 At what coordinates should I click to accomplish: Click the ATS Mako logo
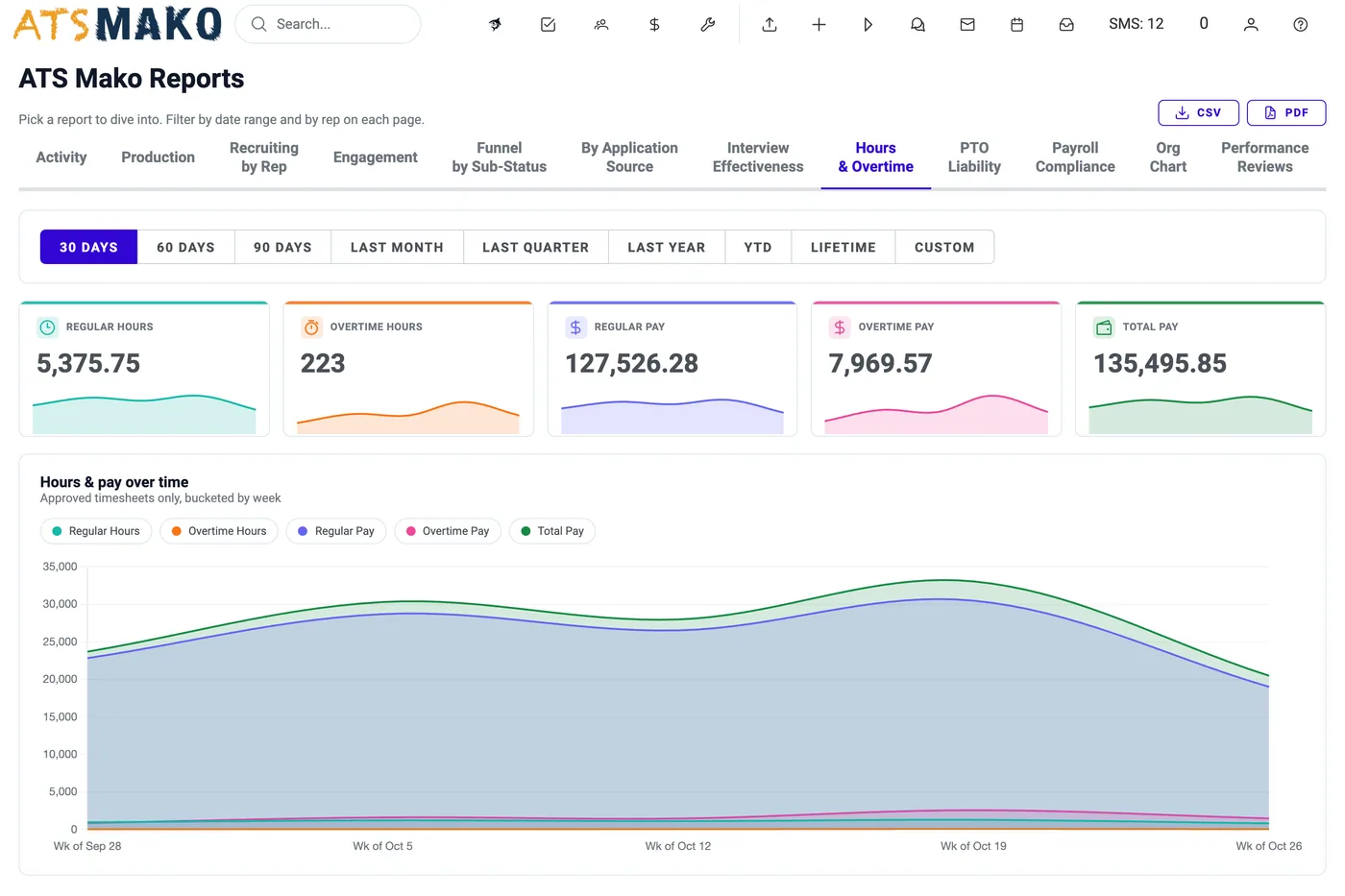click(117, 24)
